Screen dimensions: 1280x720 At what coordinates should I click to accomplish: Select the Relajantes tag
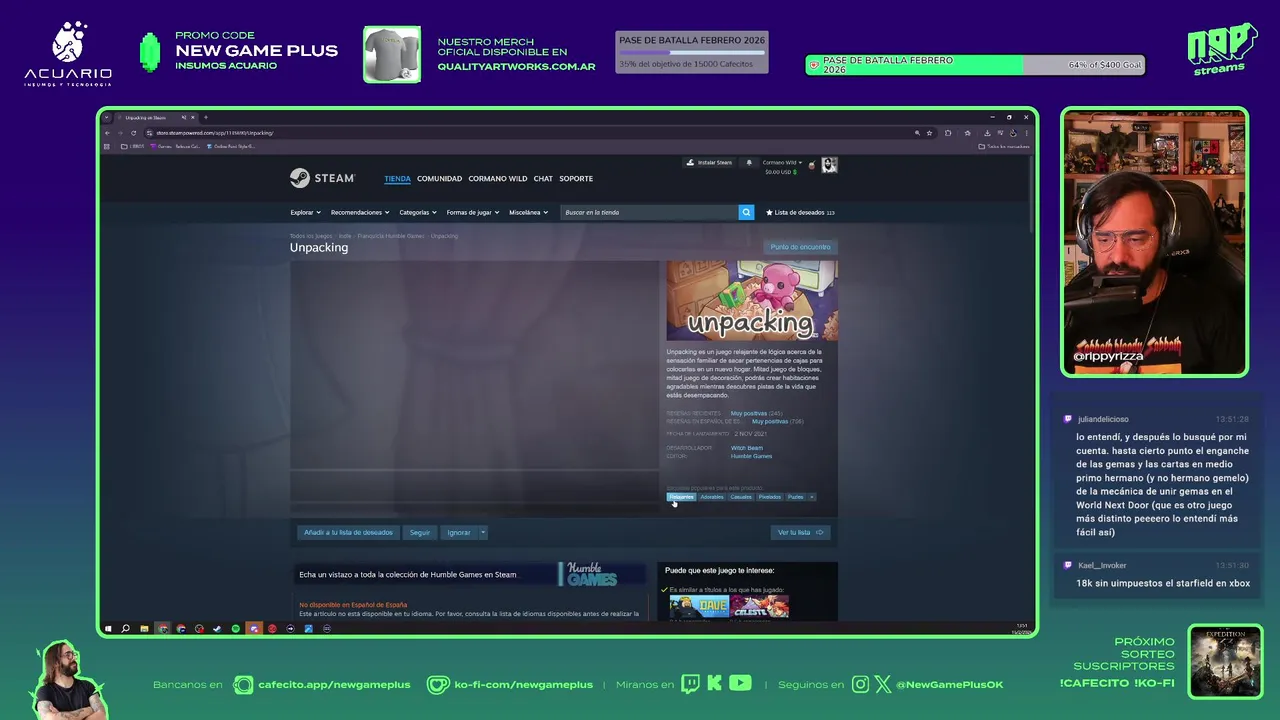pyautogui.click(x=681, y=497)
